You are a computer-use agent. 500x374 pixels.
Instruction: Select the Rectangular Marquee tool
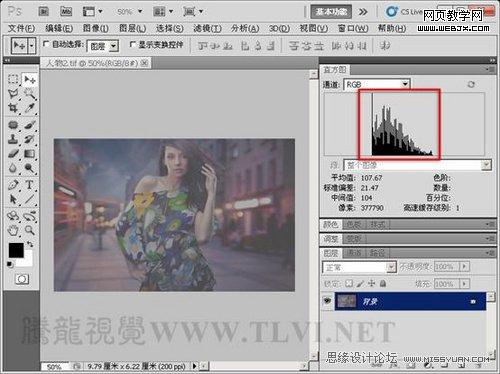13,79
